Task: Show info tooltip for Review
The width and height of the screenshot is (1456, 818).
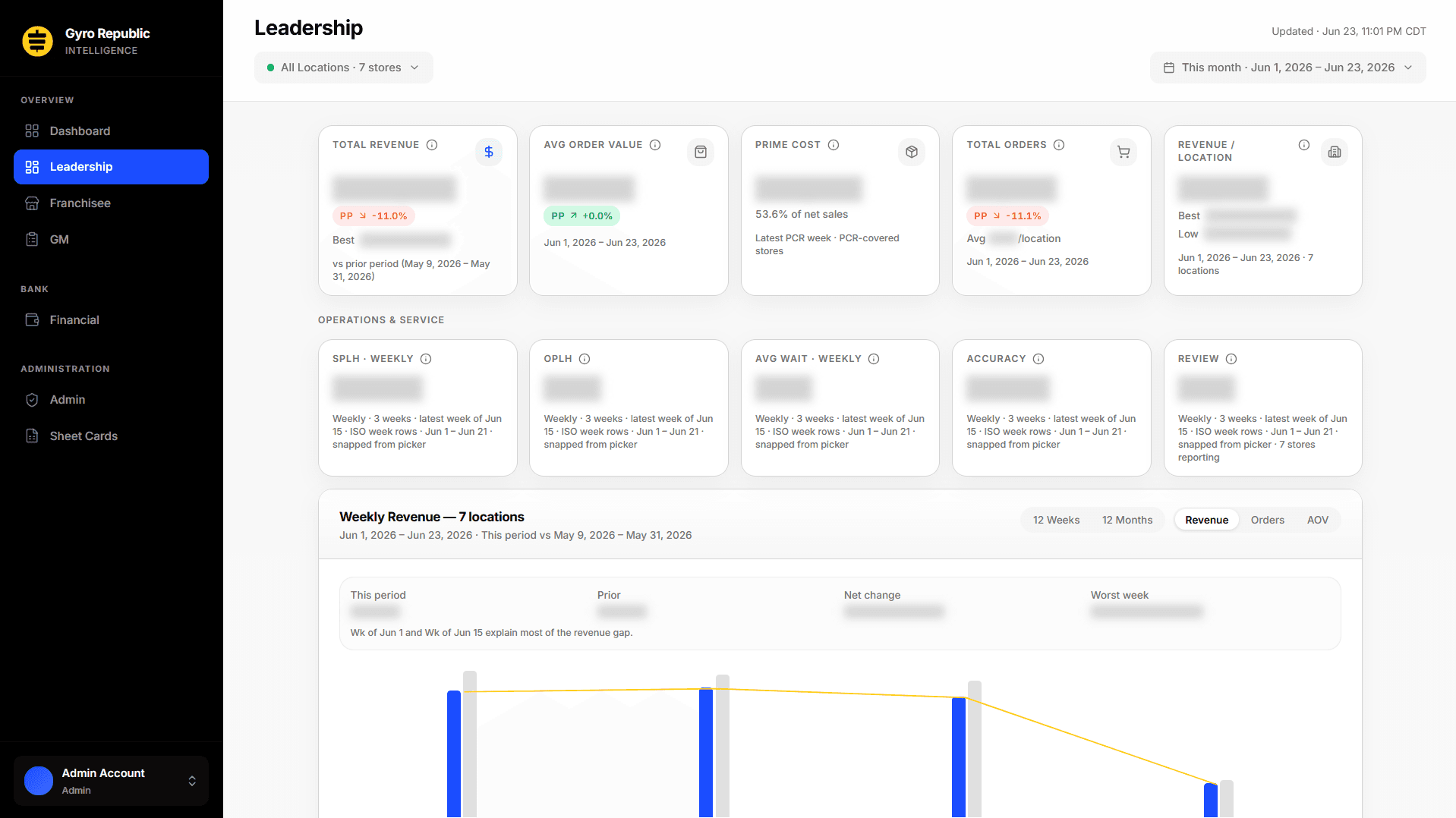Action: pos(1231,359)
